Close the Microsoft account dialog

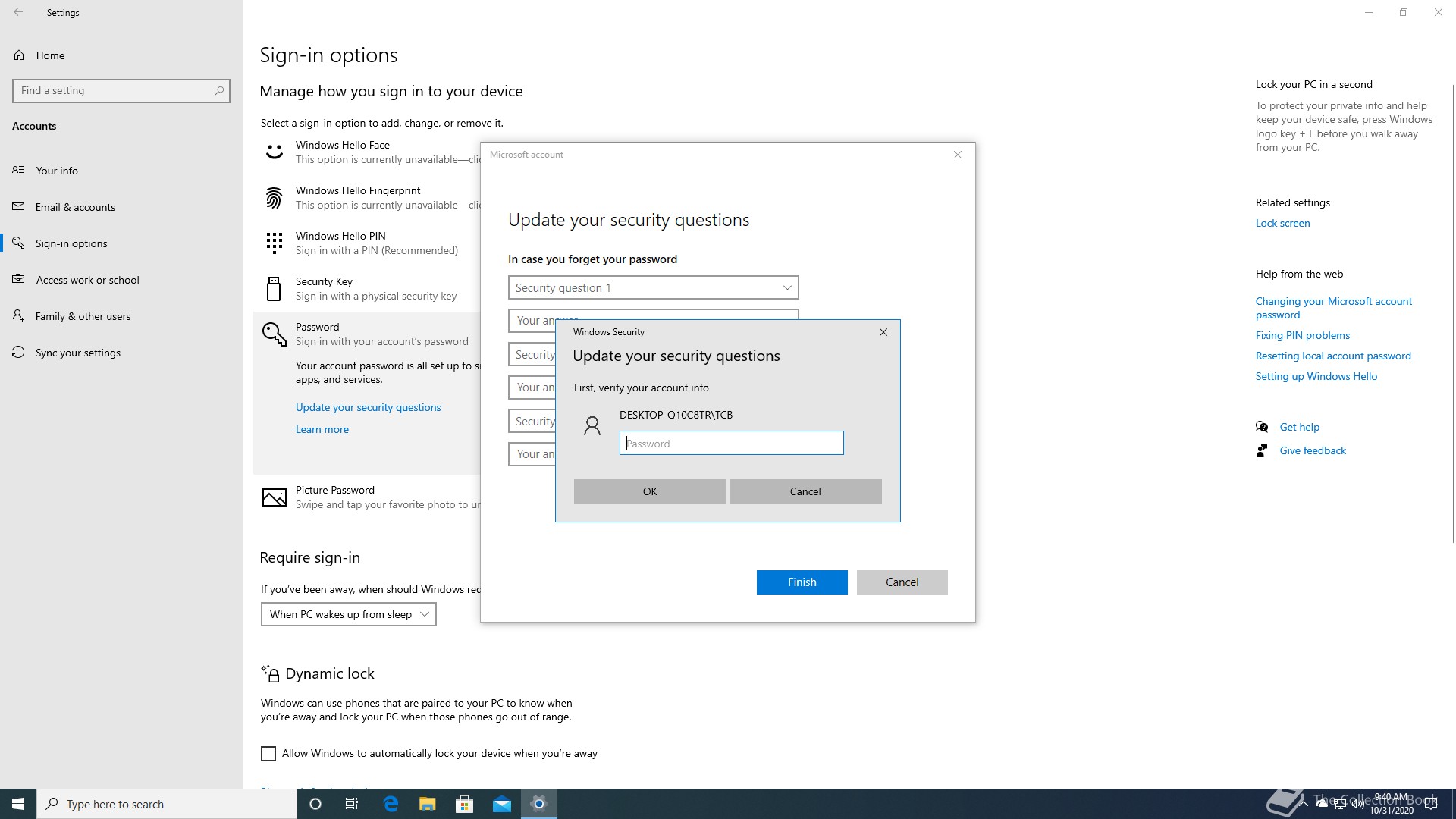click(958, 155)
